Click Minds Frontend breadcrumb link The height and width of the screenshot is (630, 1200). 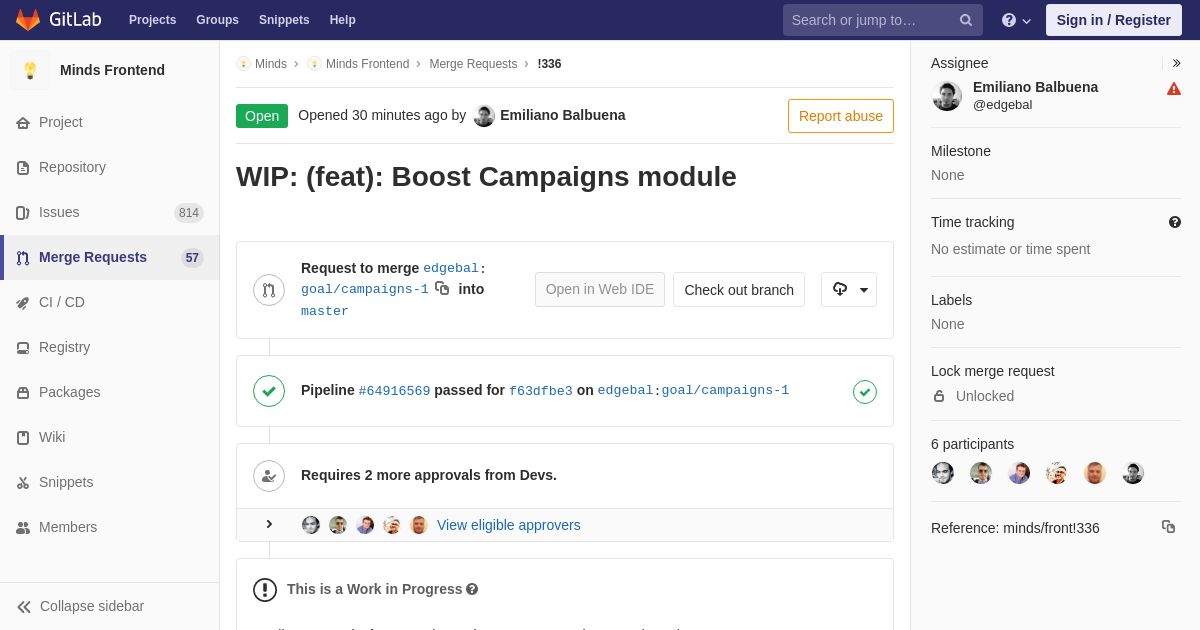(x=367, y=64)
